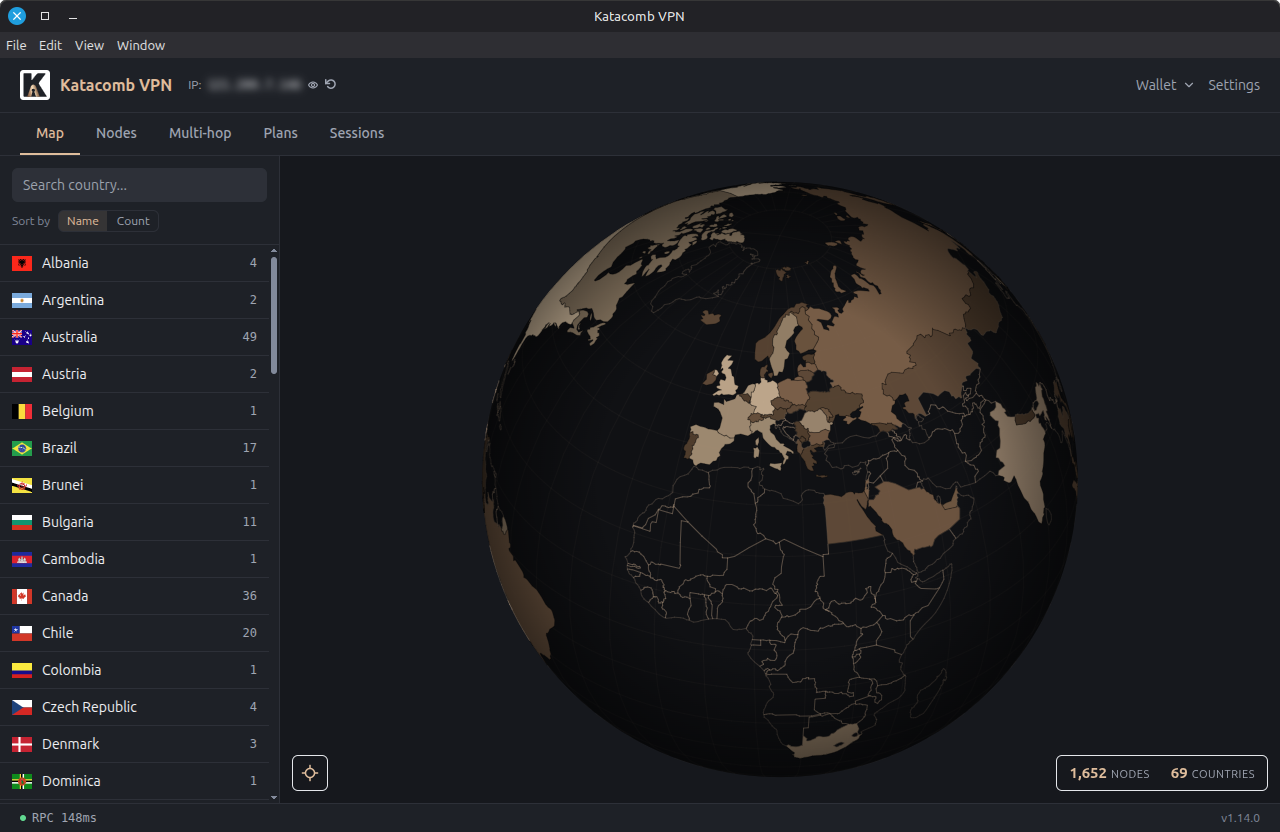Click the Bulgaria flag icon
The image size is (1280, 832).
pos(22,522)
